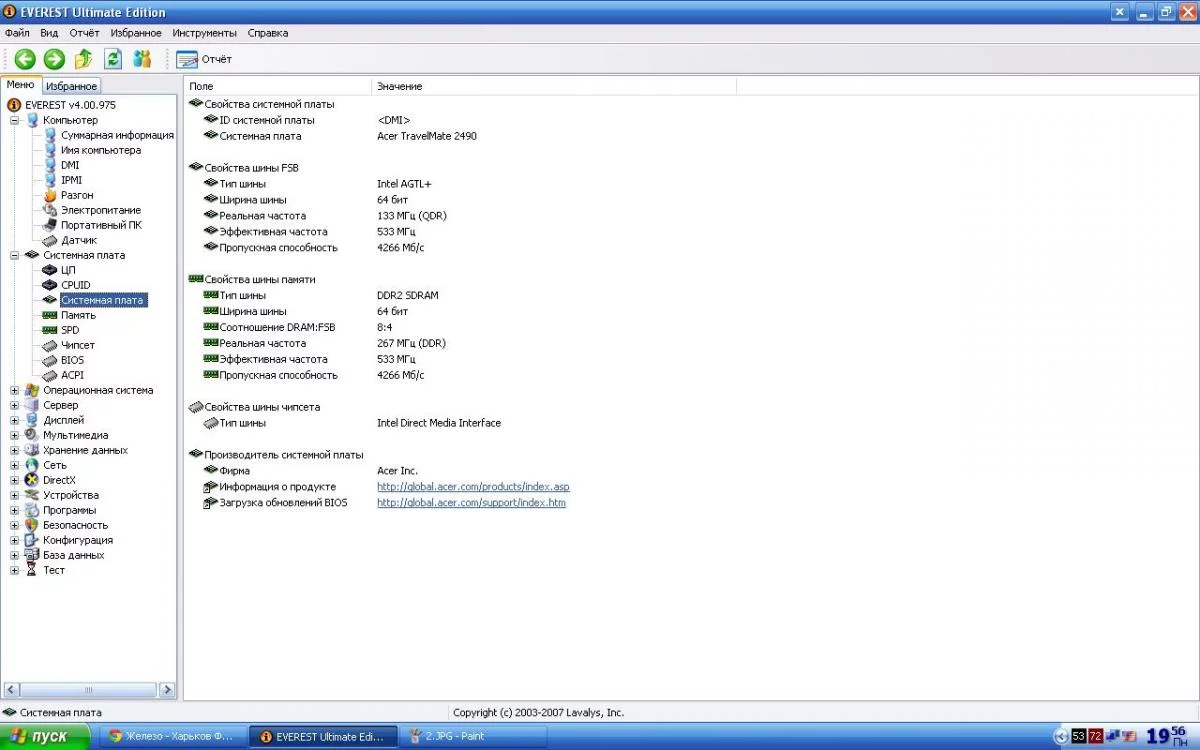The height and width of the screenshot is (750, 1200).
Task: Open the Отчёт menu in menu bar
Action: pos(84,33)
